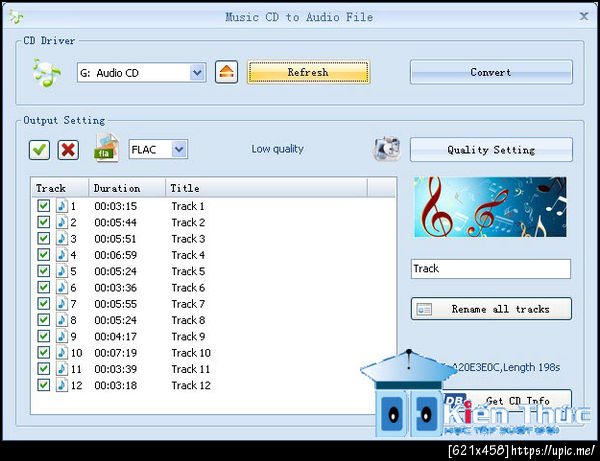Click the duration 00:07:19
This screenshot has height=461, width=600.
pyautogui.click(x=116, y=353)
